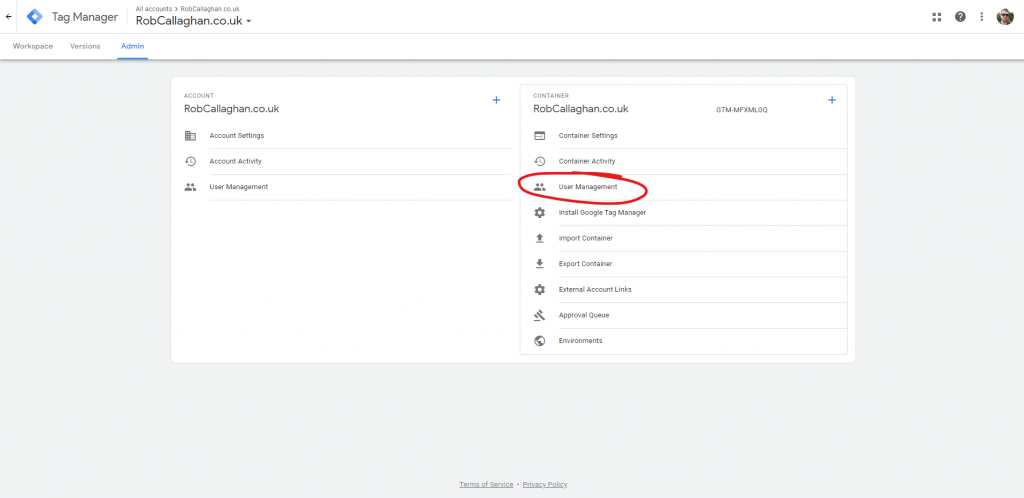Click the container User Management people icon
Image resolution: width=1024 pixels, height=498 pixels.
[x=539, y=187]
